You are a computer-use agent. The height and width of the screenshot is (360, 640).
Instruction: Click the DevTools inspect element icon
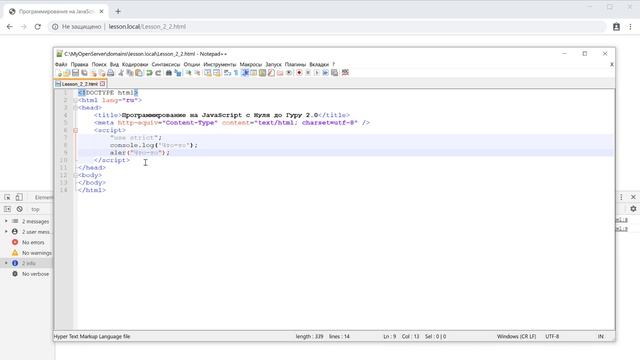click(x=7, y=197)
